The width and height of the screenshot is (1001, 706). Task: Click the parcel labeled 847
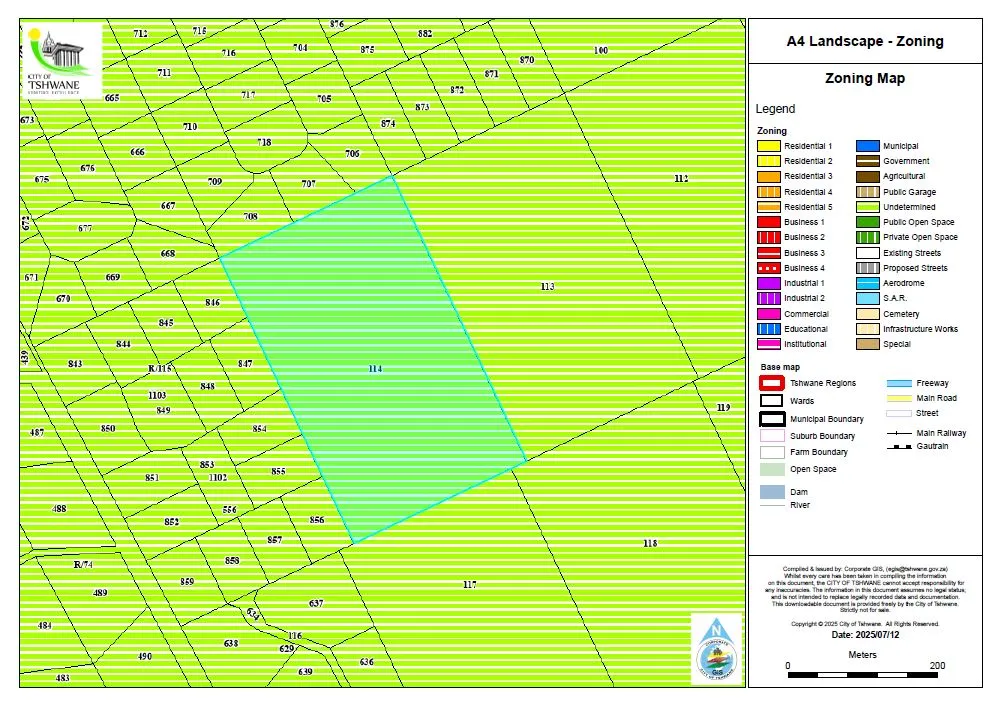click(245, 363)
